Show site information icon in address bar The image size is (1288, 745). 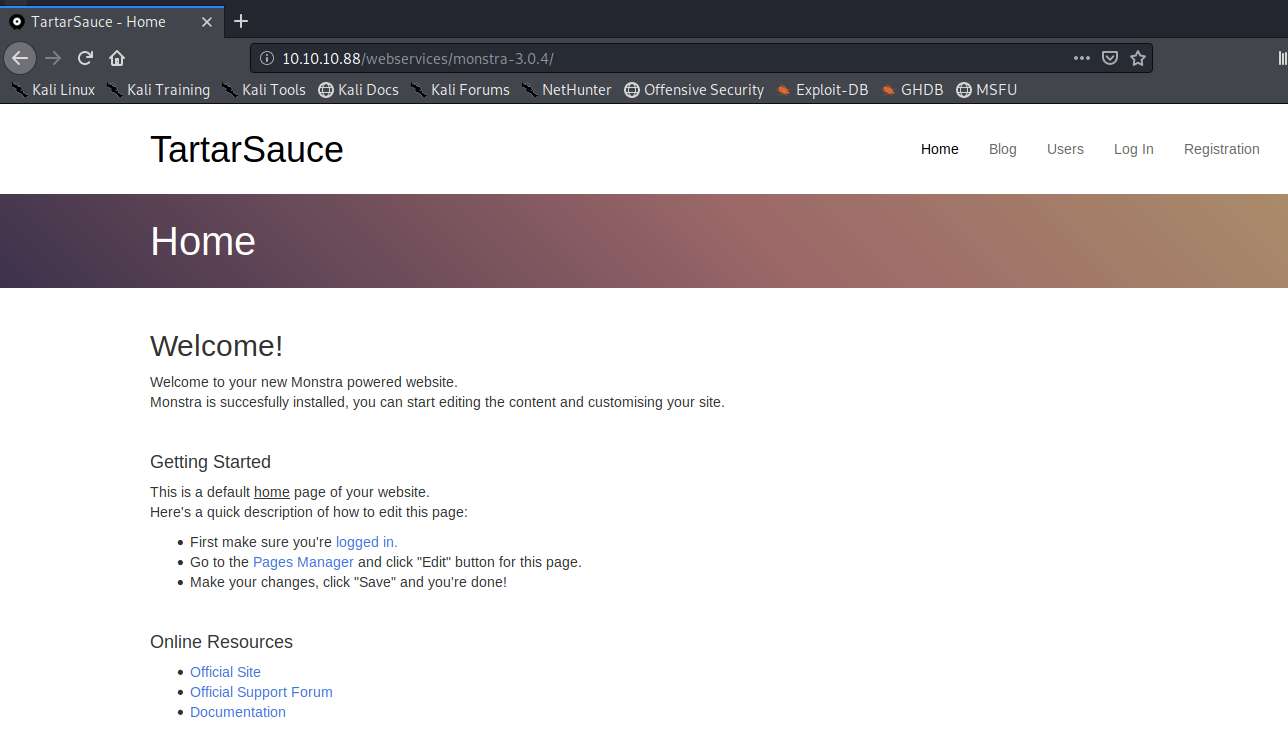(267, 58)
